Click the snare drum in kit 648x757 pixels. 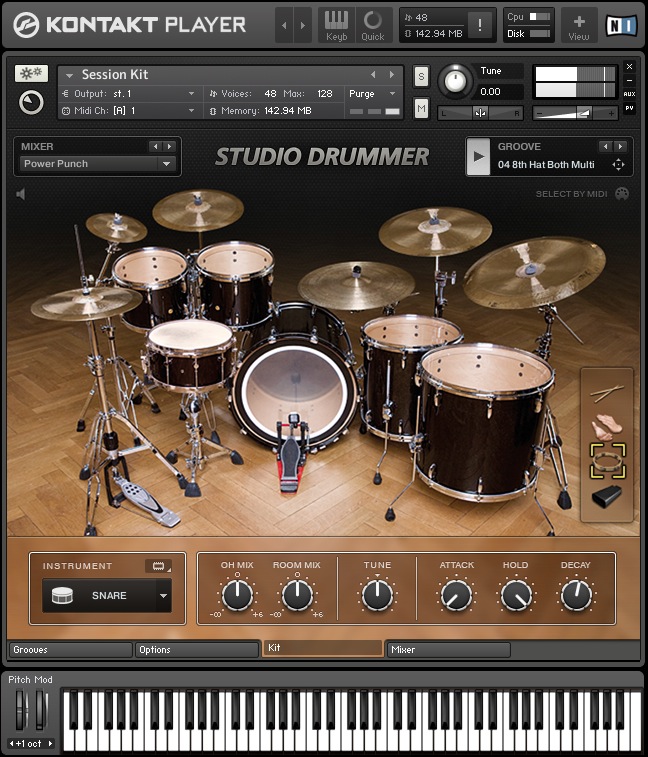click(x=191, y=355)
